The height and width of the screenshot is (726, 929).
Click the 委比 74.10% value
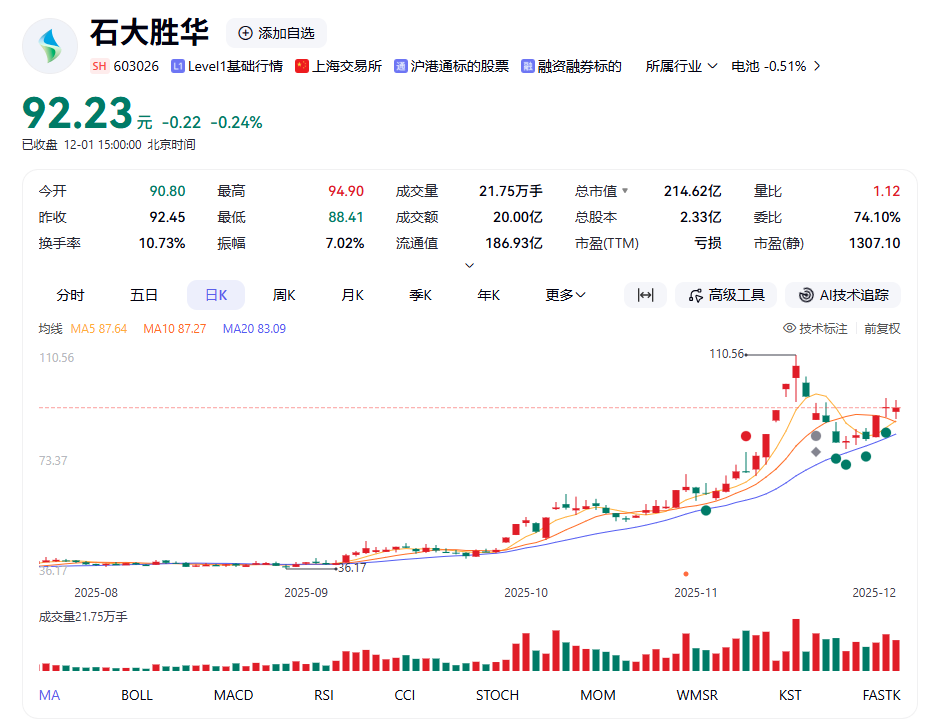pyautogui.click(x=877, y=217)
